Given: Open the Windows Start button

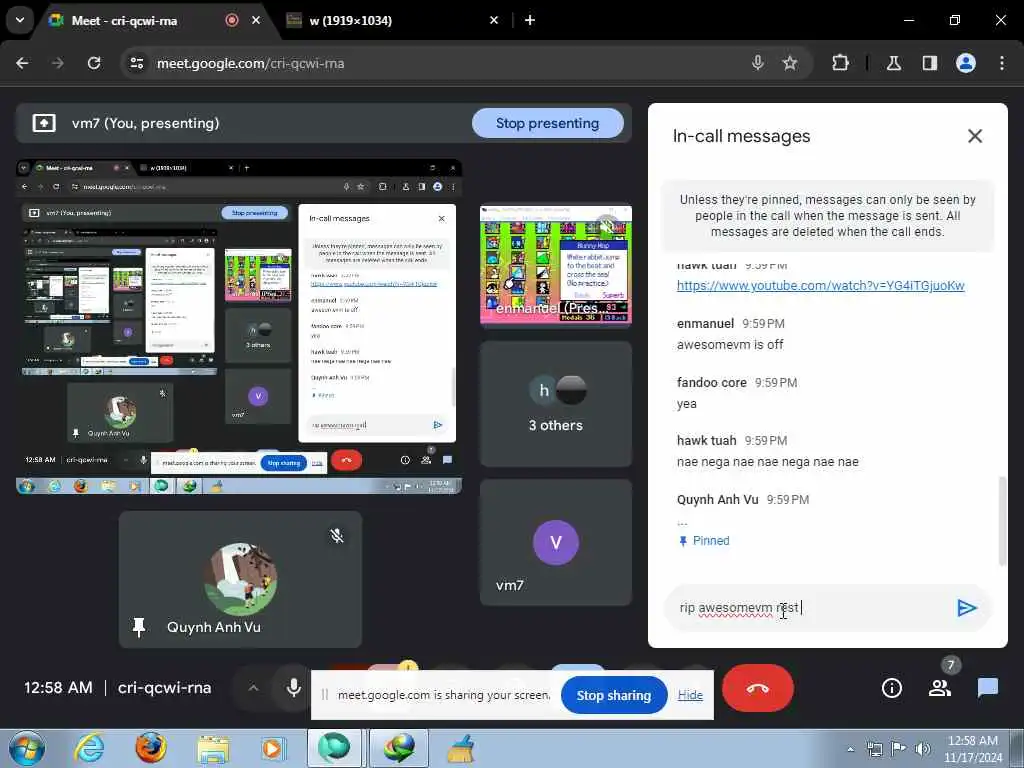Looking at the screenshot, I should point(27,748).
